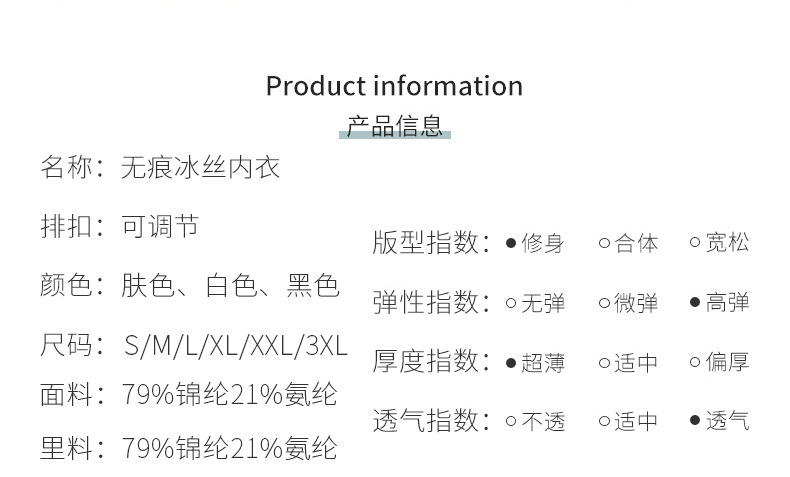Select 适中 in the 透气指数 row

[604, 421]
